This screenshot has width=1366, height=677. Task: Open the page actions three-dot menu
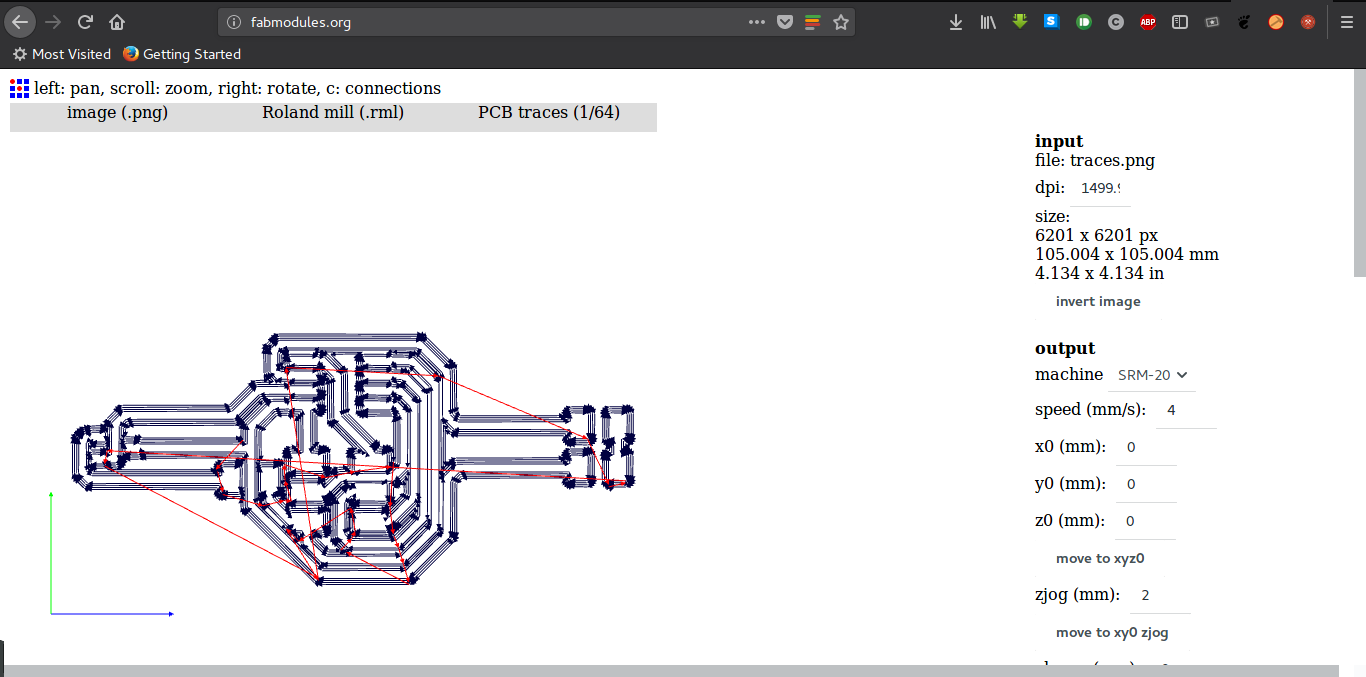(759, 21)
